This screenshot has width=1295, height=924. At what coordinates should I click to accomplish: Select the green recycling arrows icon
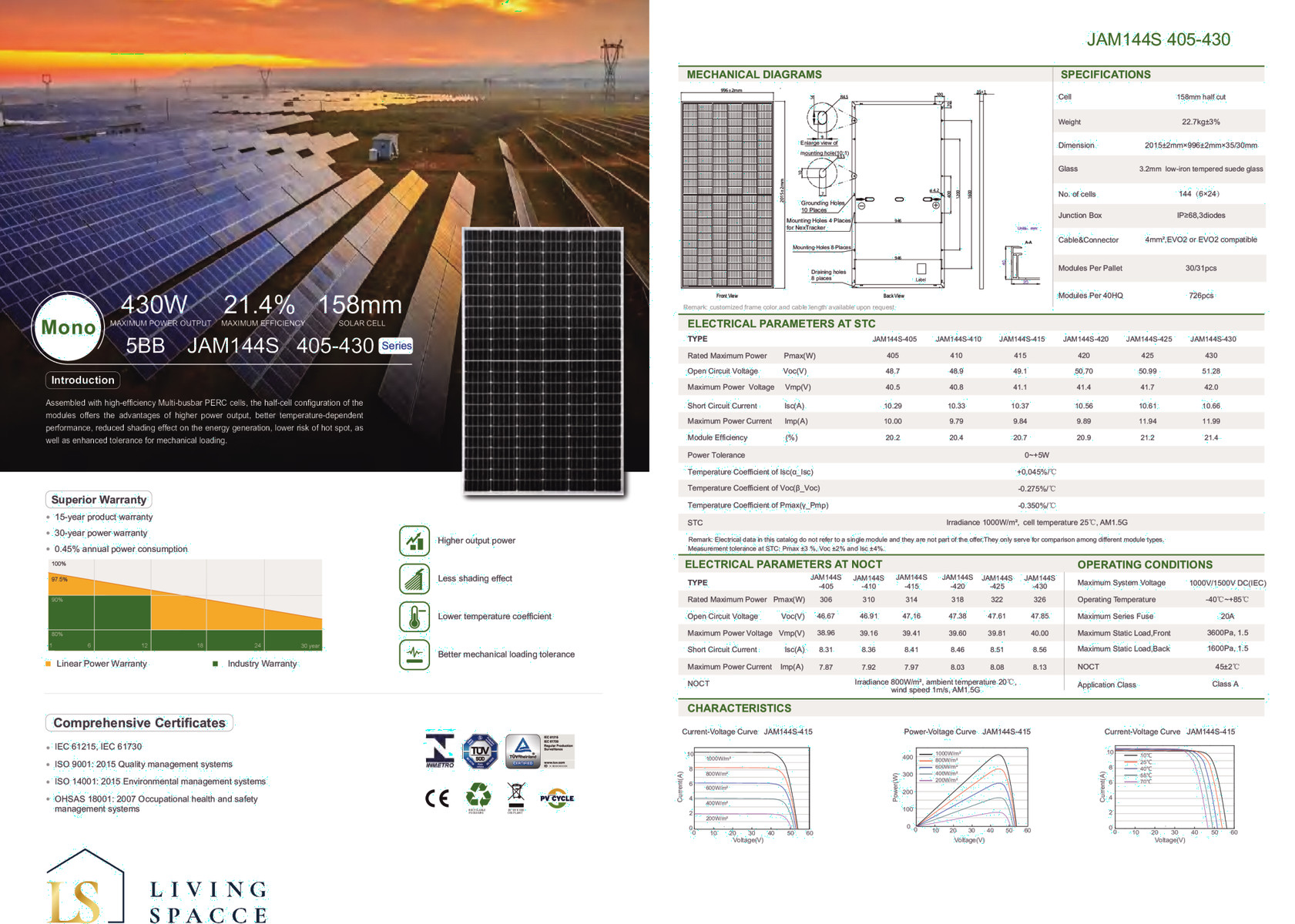[478, 796]
